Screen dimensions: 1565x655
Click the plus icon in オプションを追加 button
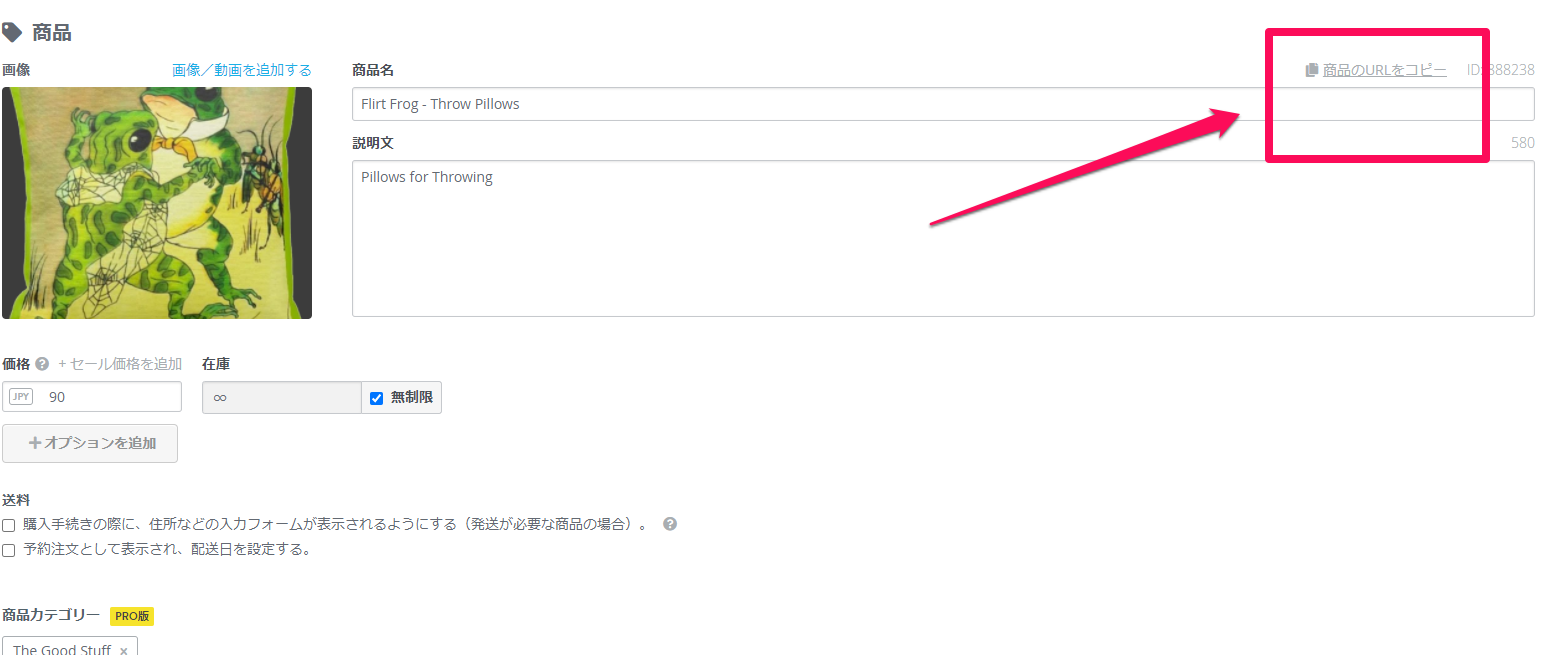coord(35,443)
